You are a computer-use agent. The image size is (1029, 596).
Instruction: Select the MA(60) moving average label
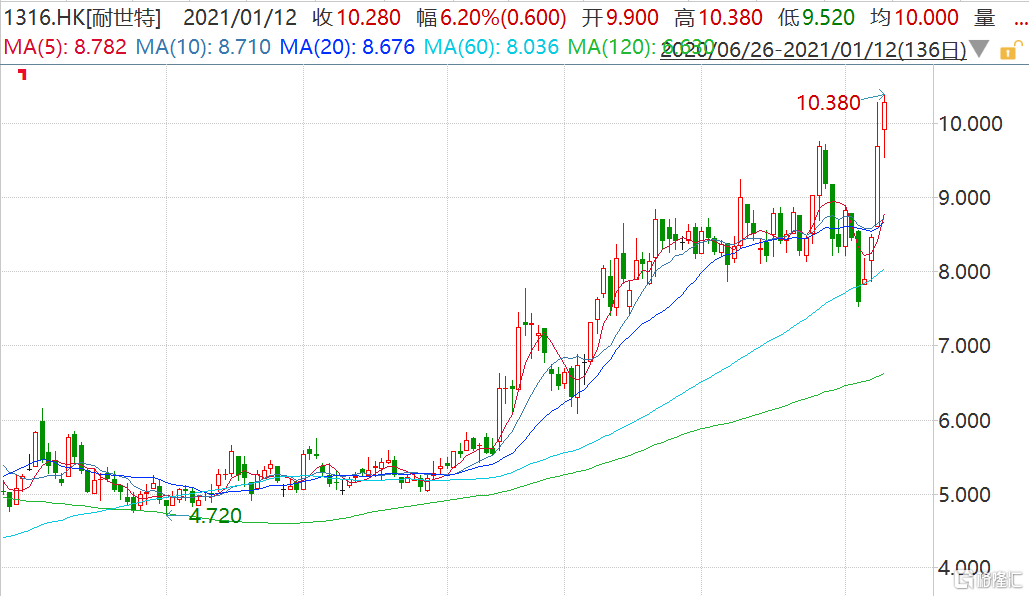pyautogui.click(x=488, y=46)
